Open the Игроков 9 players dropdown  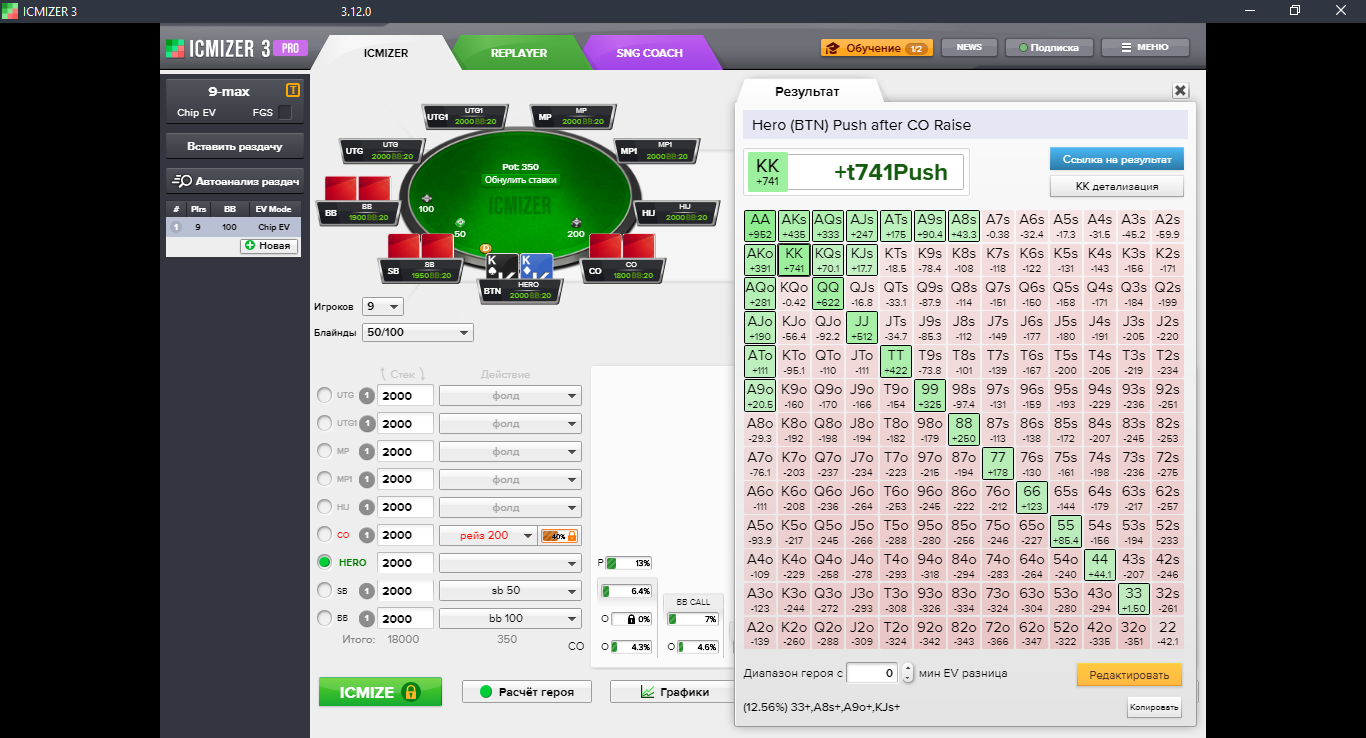(384, 306)
